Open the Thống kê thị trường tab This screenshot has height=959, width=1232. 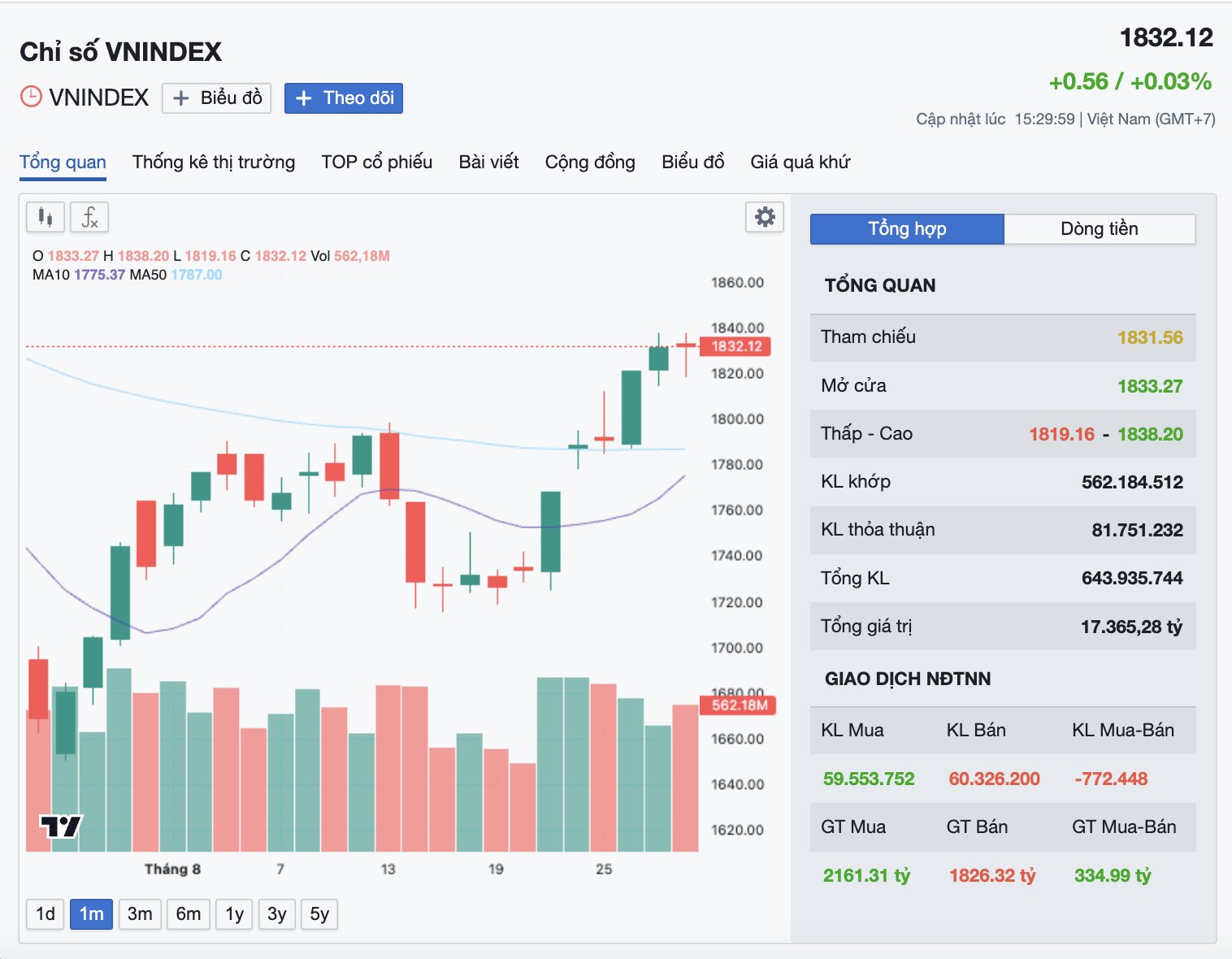pos(214,162)
